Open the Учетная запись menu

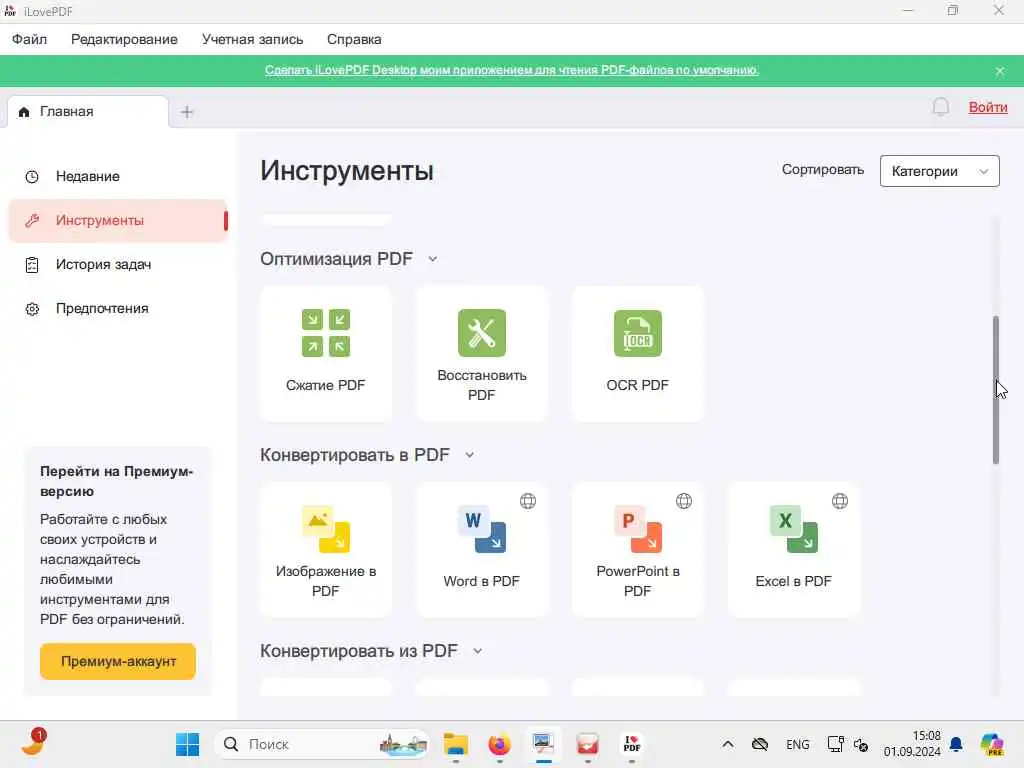(253, 39)
